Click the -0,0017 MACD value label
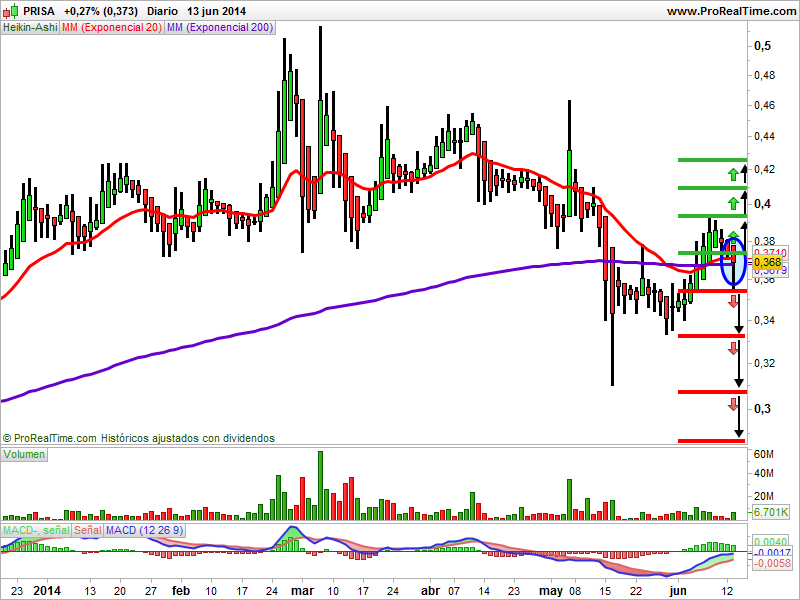The image size is (800, 600). [771, 553]
